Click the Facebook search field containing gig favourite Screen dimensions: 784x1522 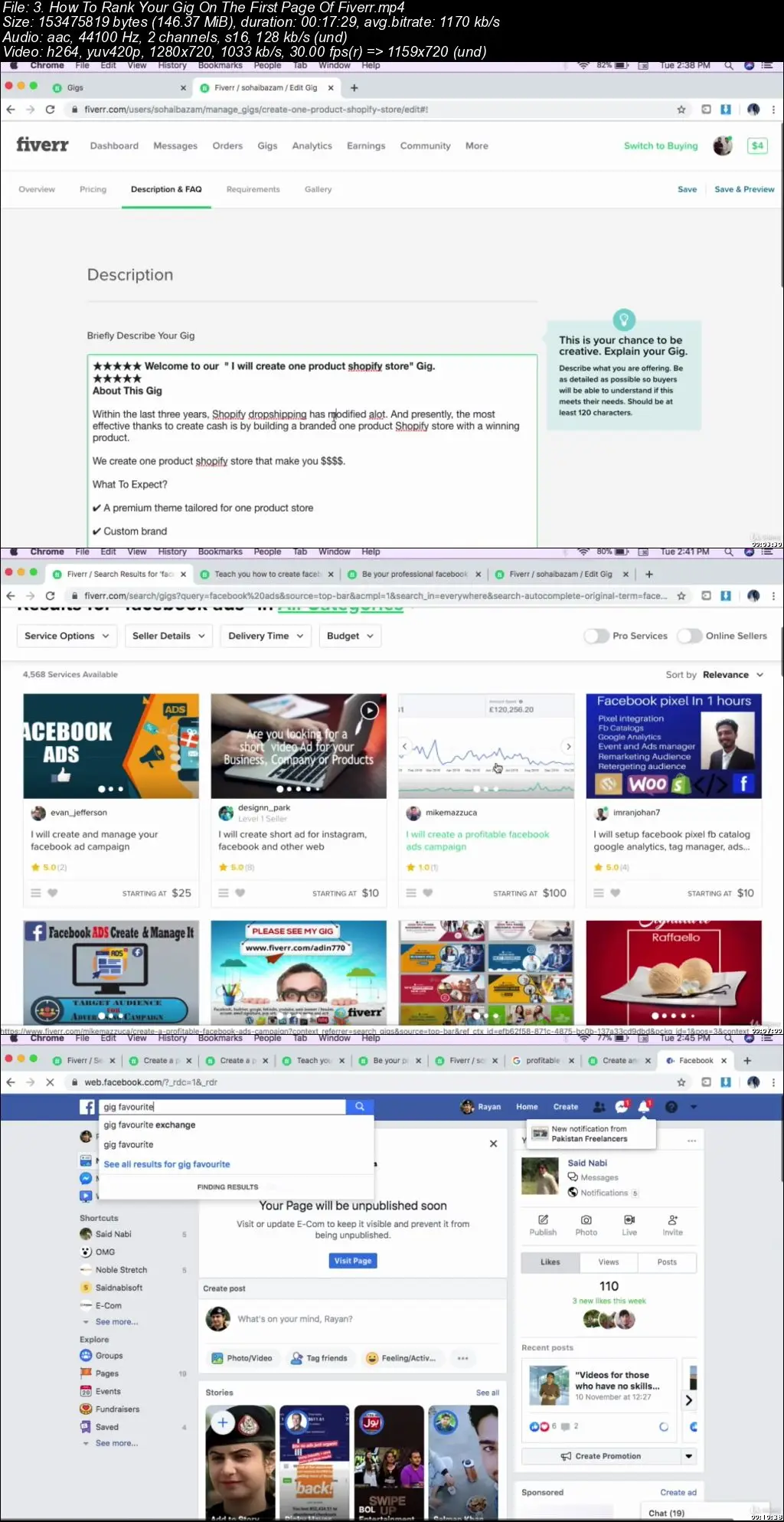pyautogui.click(x=222, y=1107)
